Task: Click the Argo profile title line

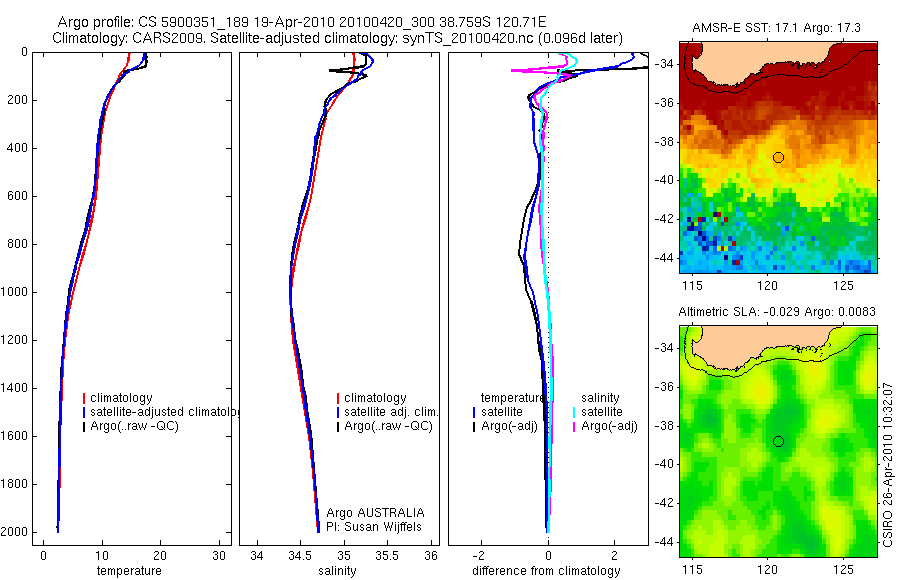Action: (x=302, y=22)
